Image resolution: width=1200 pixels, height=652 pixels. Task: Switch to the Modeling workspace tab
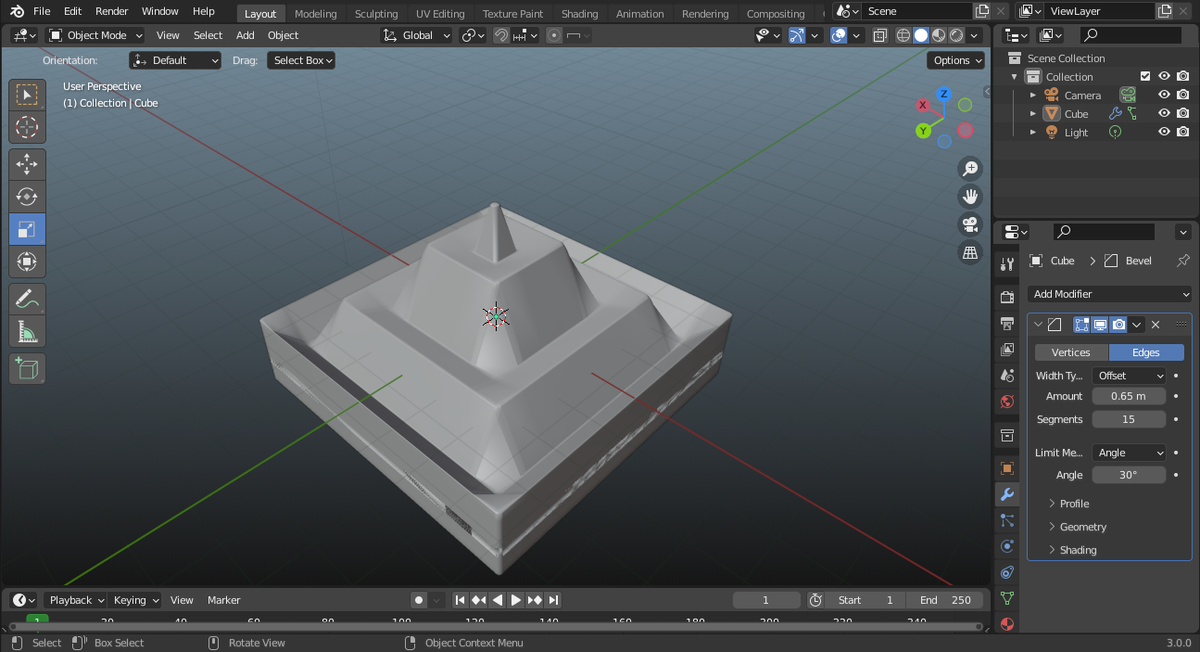tap(315, 14)
